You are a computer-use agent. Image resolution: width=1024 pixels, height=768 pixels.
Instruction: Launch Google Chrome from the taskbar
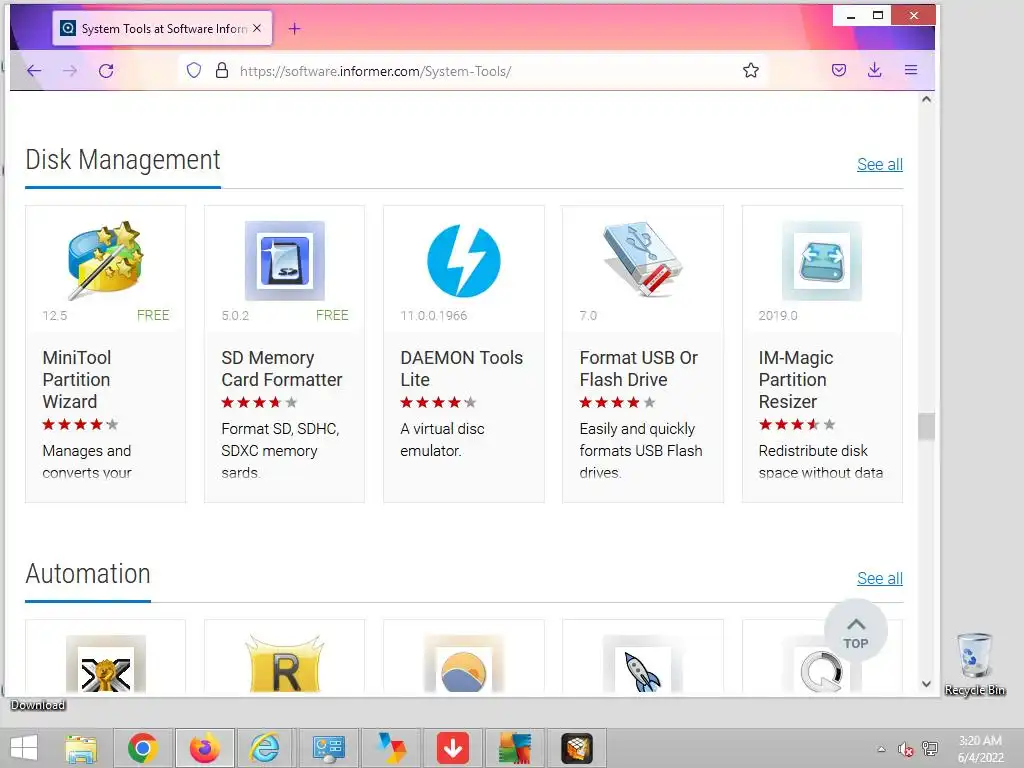tap(143, 748)
